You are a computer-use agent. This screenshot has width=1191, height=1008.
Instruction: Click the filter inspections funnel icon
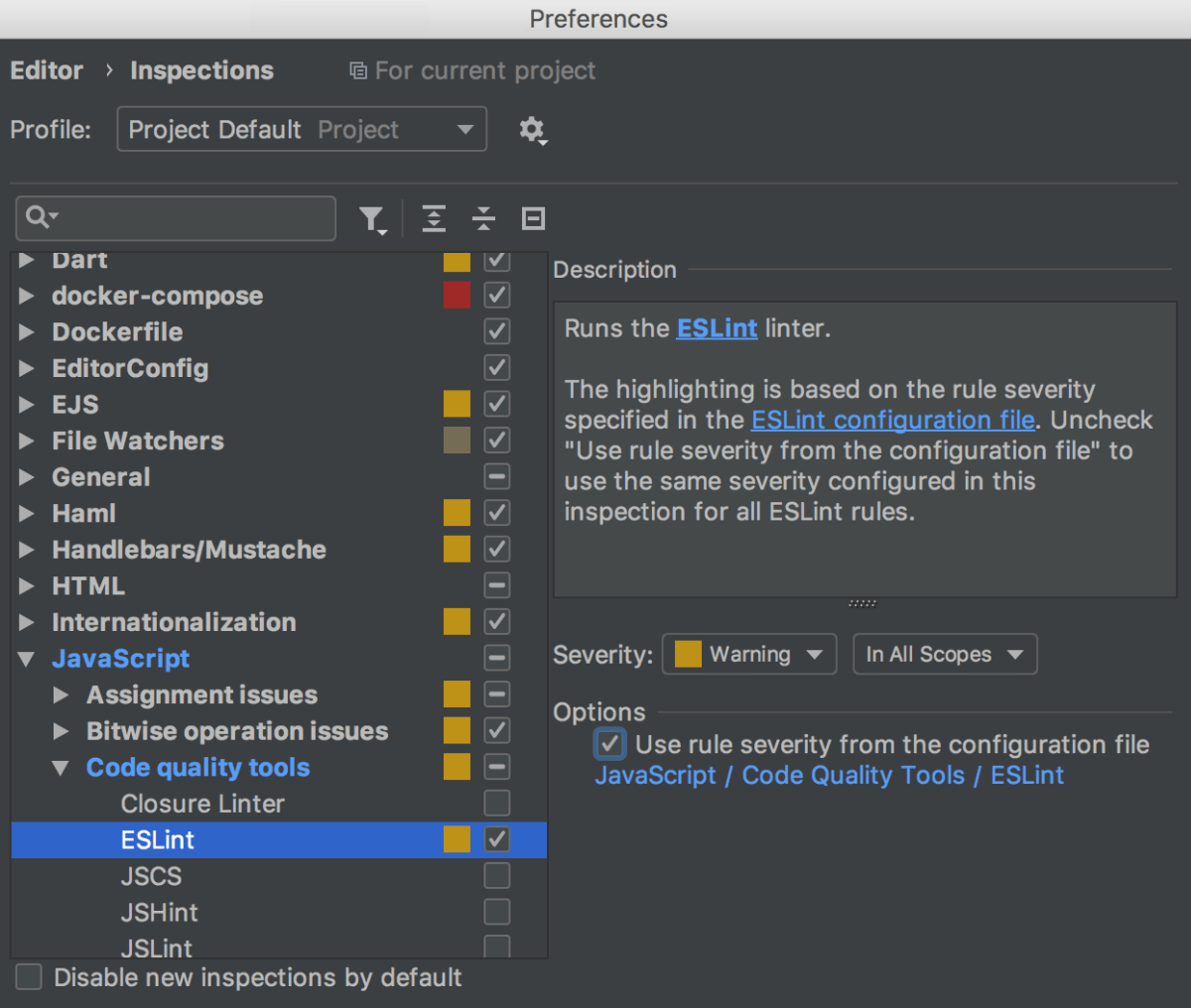(x=373, y=219)
